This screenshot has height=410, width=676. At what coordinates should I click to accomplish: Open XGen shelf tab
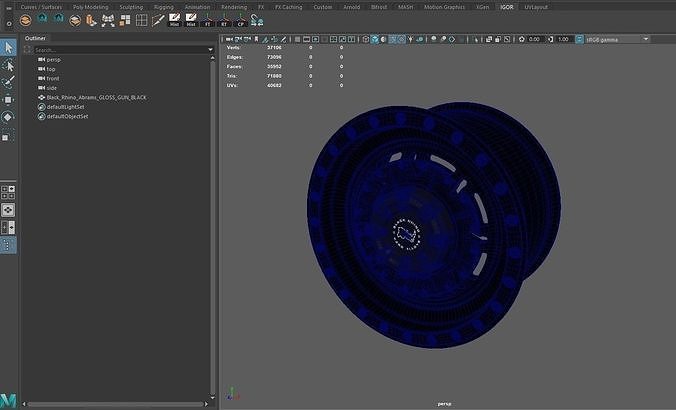(x=482, y=7)
